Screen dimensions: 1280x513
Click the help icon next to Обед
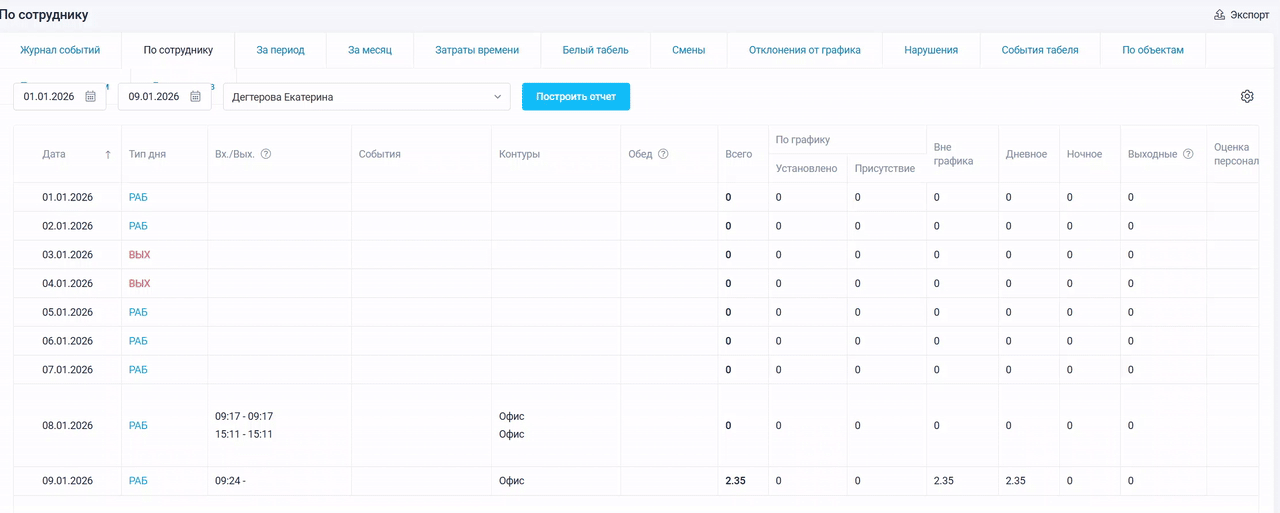click(x=663, y=154)
